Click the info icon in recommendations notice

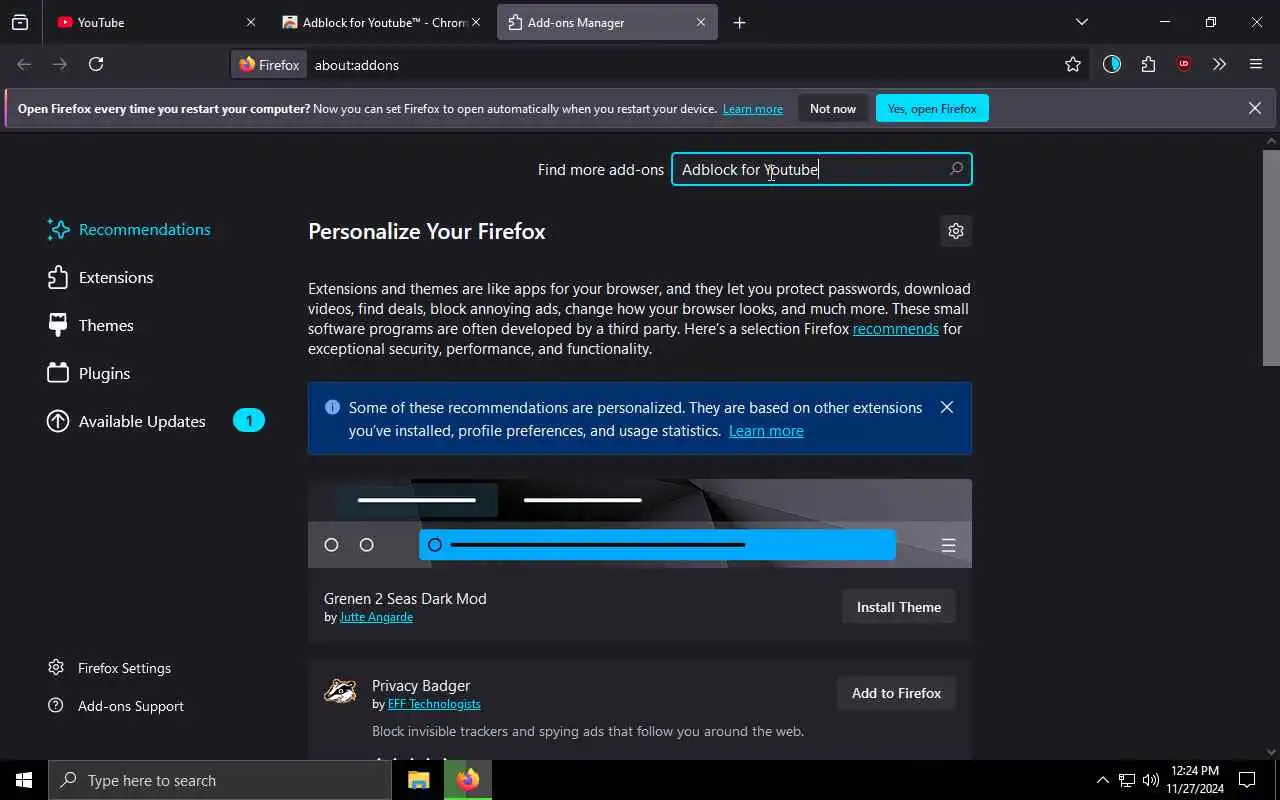click(x=332, y=407)
